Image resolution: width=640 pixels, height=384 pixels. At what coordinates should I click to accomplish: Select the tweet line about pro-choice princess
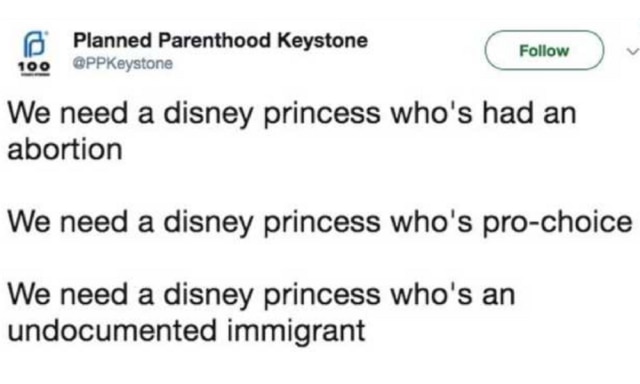coord(320,223)
